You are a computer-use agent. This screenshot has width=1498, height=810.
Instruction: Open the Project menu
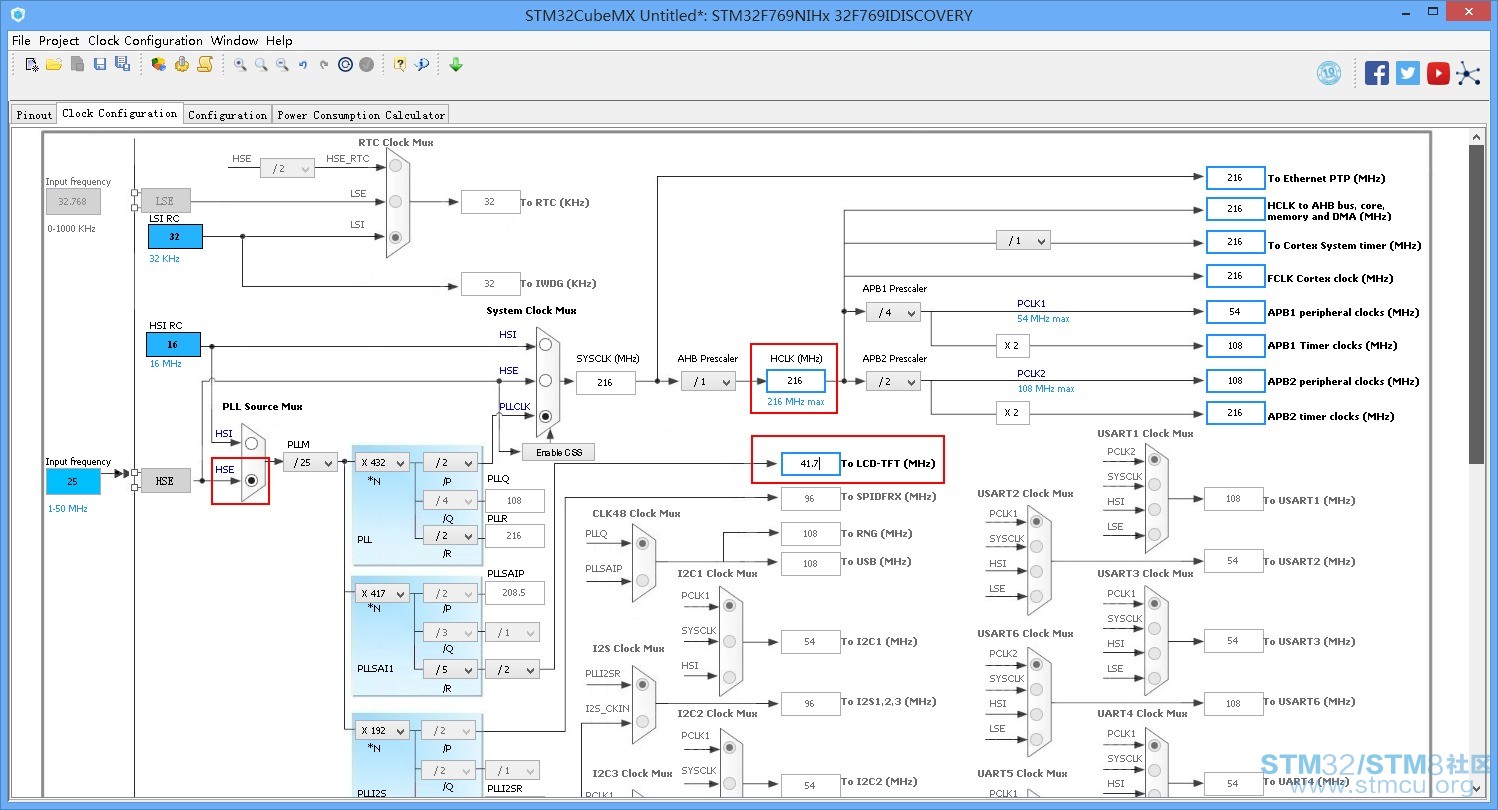pyautogui.click(x=59, y=41)
